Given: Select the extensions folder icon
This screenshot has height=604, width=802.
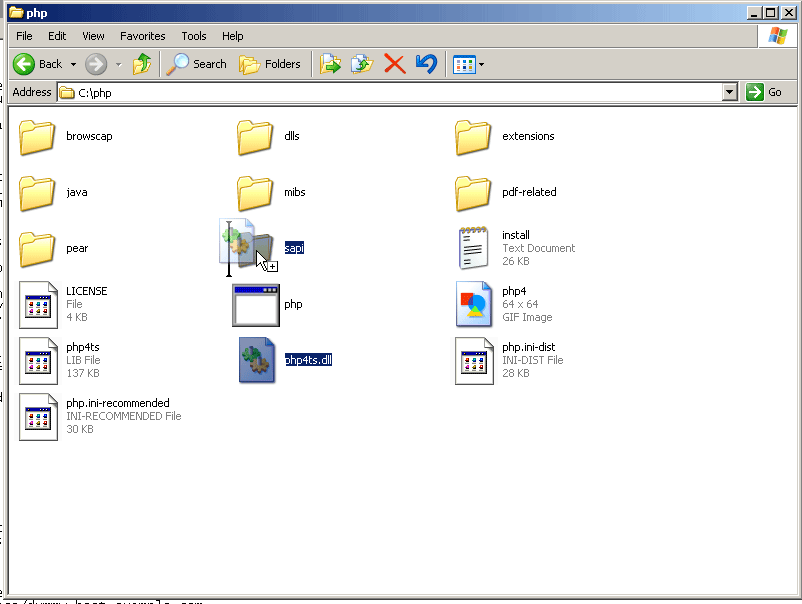Looking at the screenshot, I should click(473, 137).
